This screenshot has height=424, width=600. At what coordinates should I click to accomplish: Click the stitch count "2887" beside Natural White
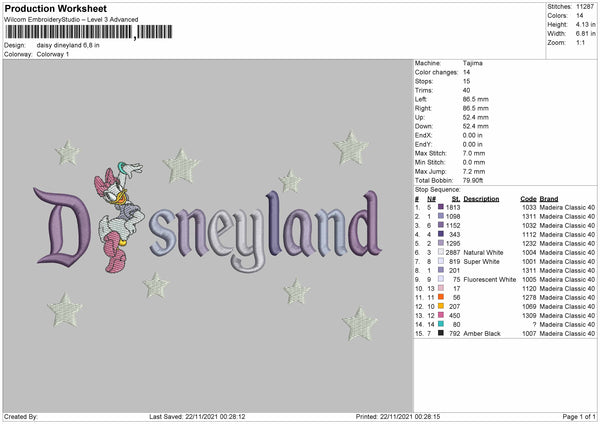pos(453,253)
